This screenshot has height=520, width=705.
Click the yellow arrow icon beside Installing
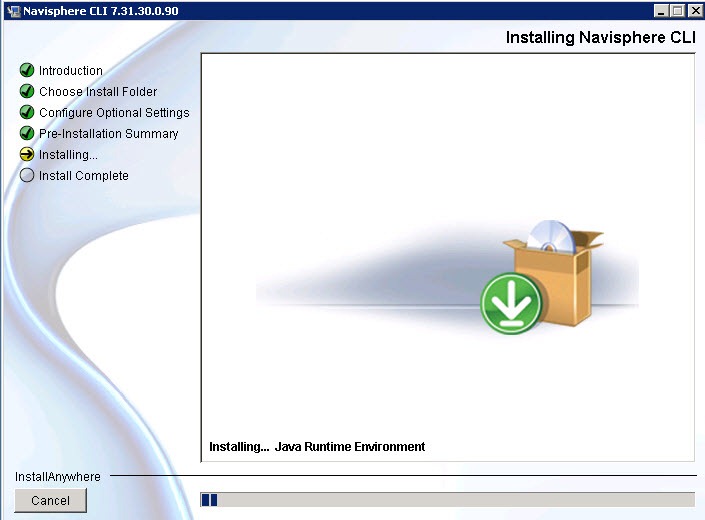[x=27, y=155]
